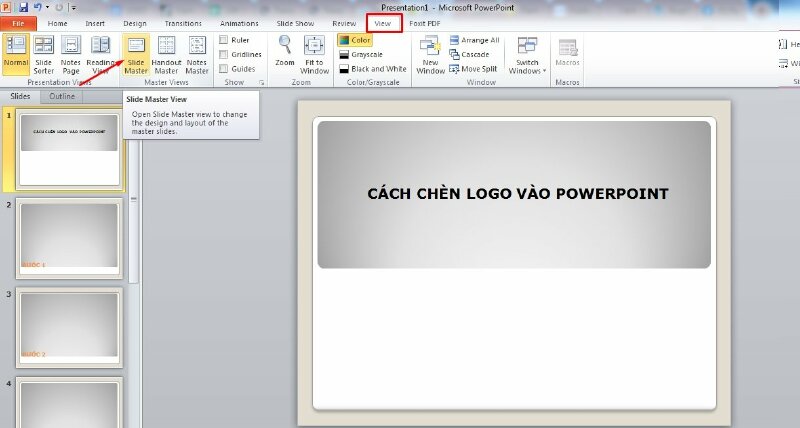Select slide 2 thumbnail
Viewport: 800px width, 428px height.
tap(69, 238)
